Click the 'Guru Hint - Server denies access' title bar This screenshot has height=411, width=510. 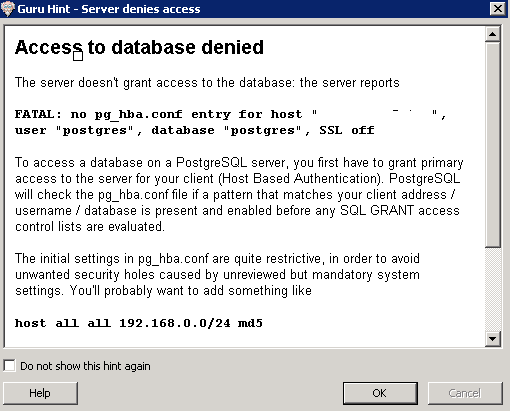click(109, 9)
